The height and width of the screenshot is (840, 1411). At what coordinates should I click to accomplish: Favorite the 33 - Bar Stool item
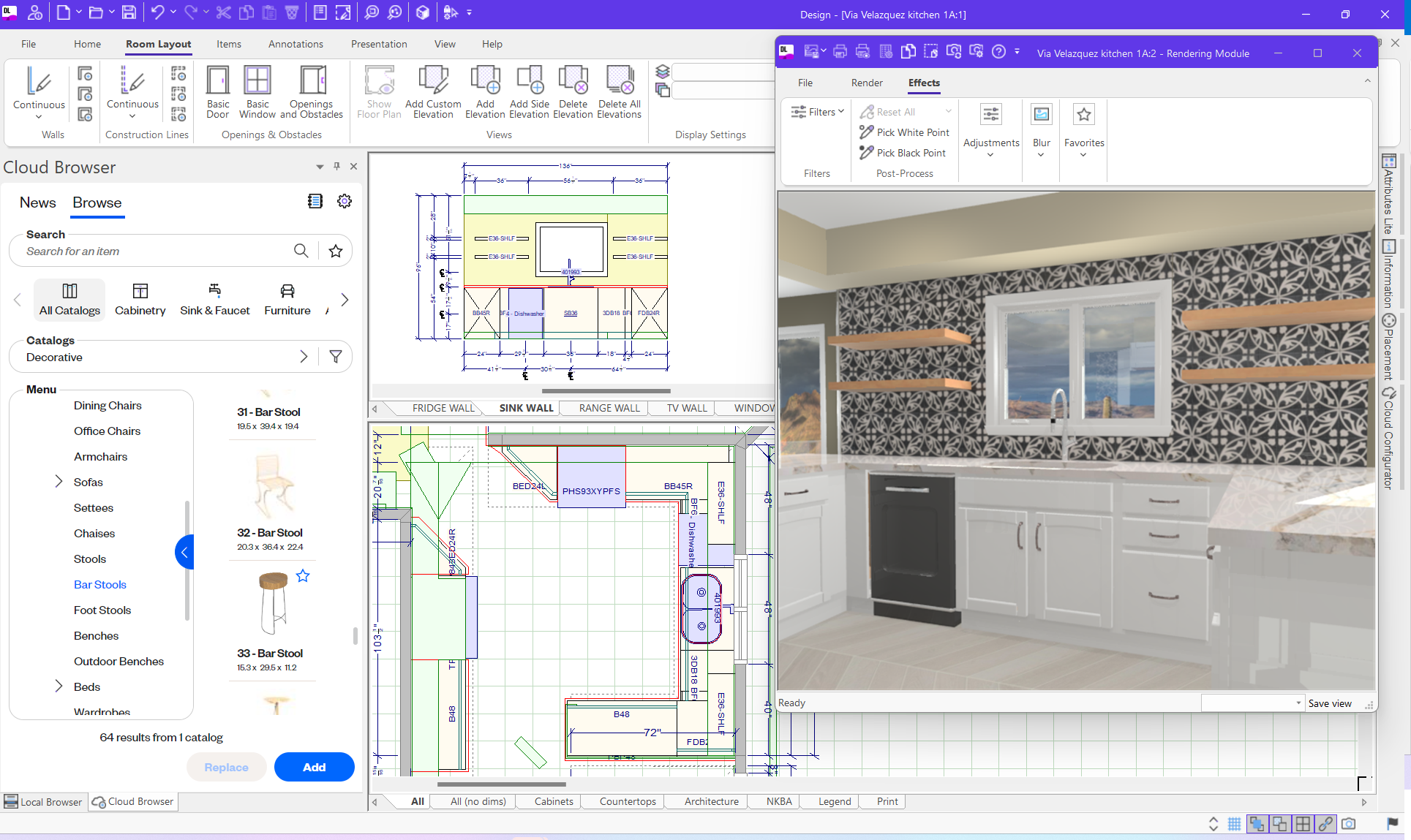[303, 575]
